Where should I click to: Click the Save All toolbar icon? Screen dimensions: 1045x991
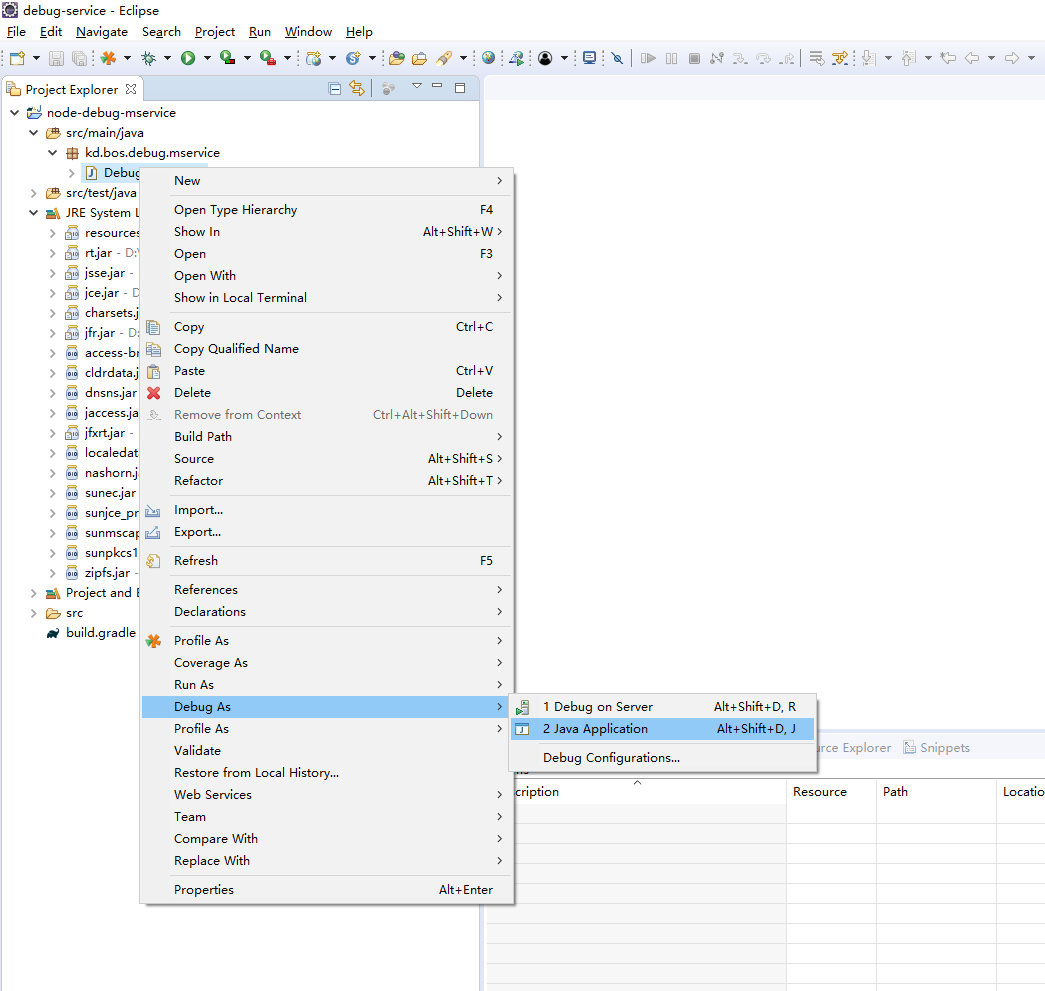click(x=79, y=59)
